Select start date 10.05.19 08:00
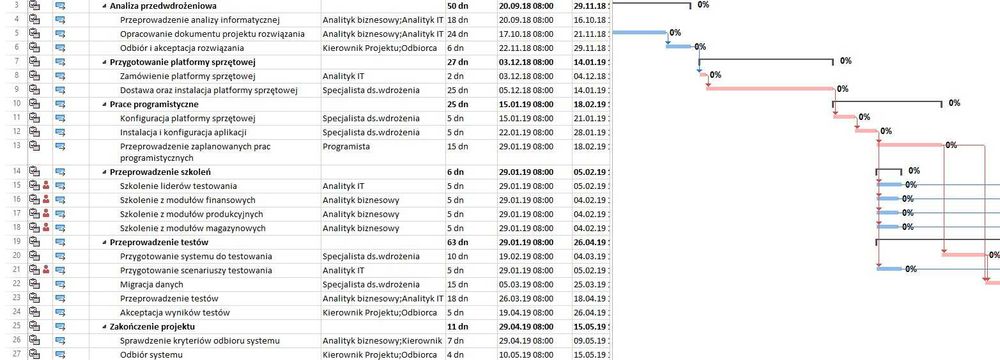Image resolution: width=1000 pixels, height=360 pixels. (x=534, y=354)
